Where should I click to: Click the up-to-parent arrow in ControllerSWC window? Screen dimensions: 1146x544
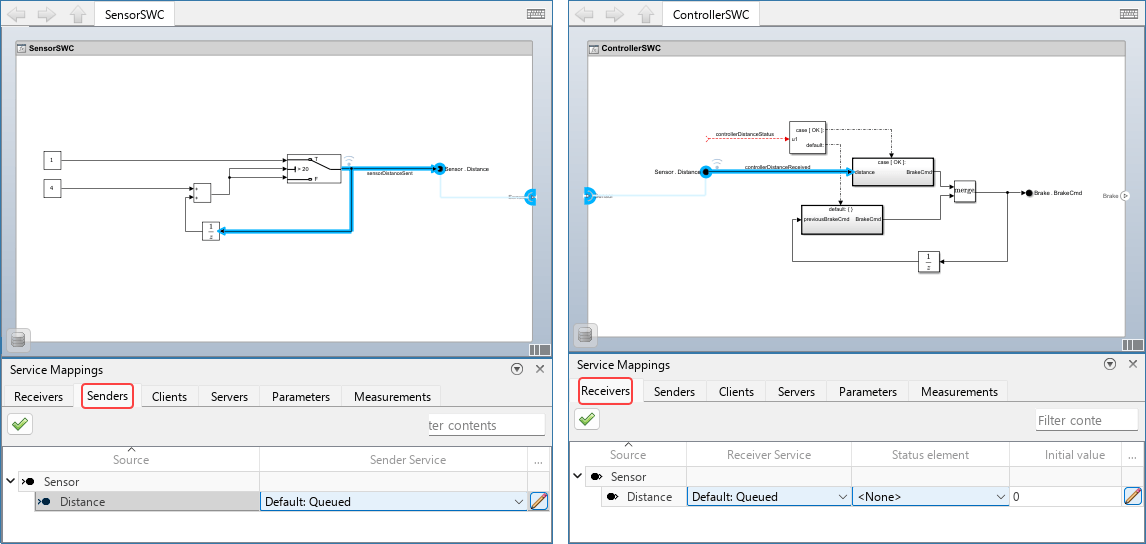[645, 14]
